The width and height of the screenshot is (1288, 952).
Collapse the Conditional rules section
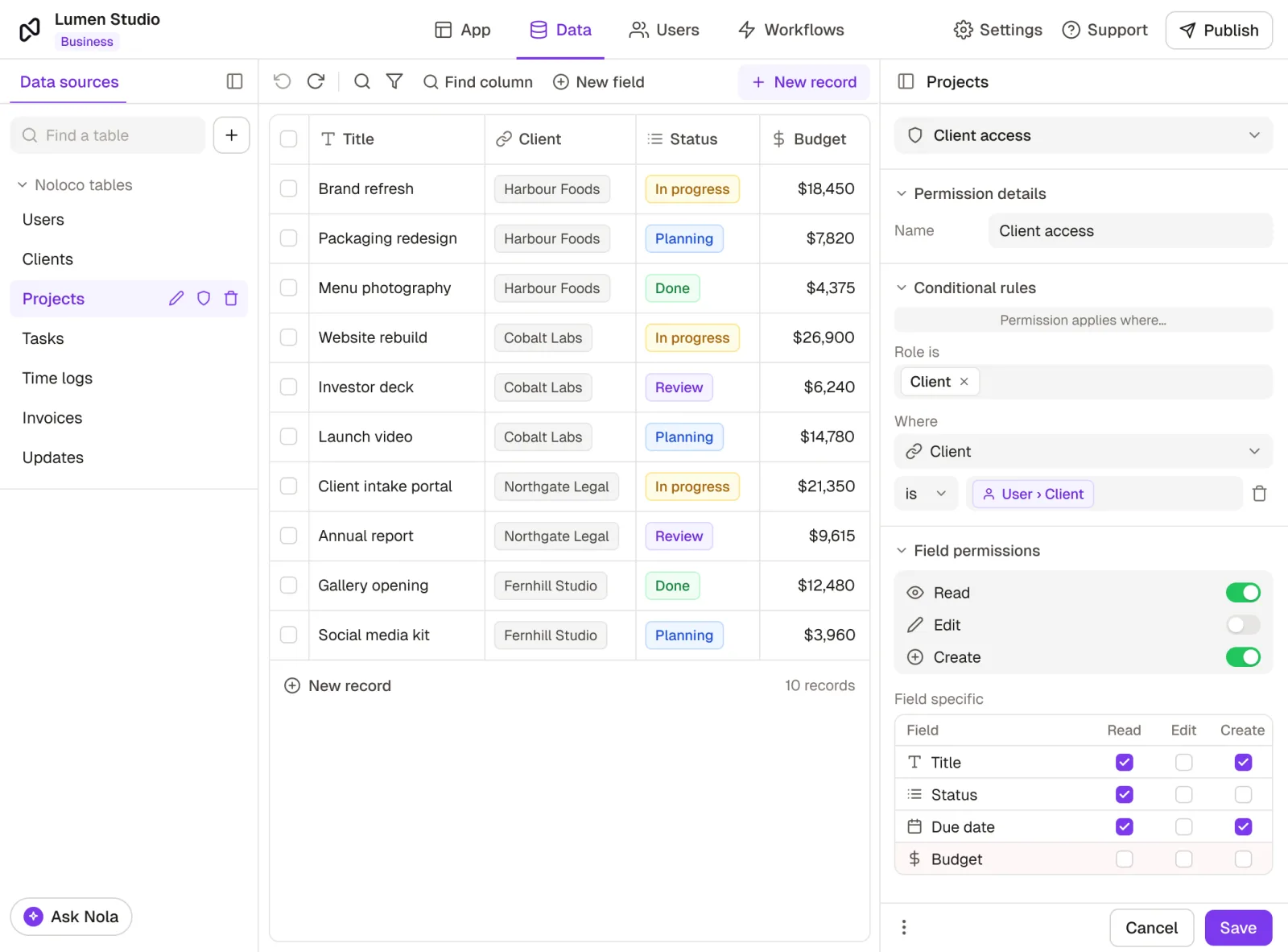(x=902, y=288)
